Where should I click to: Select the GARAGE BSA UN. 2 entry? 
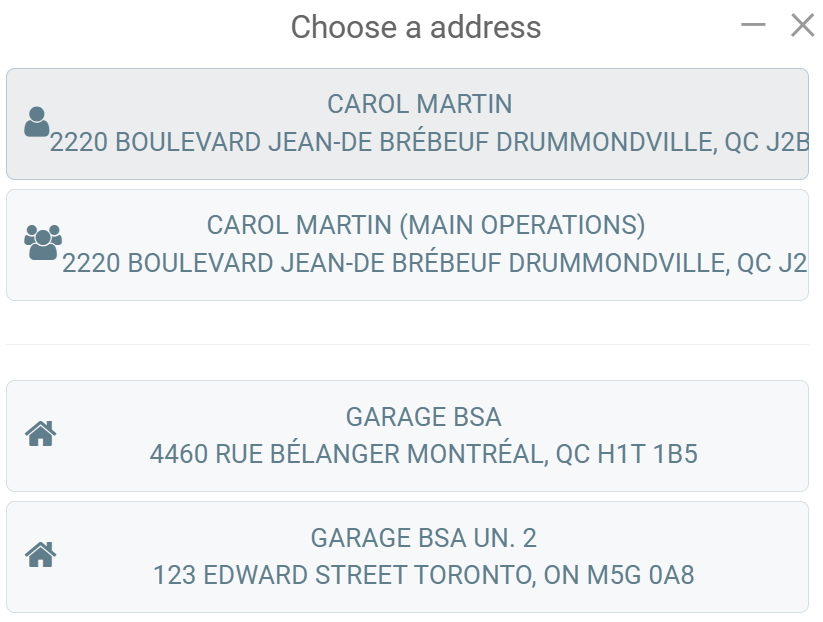tap(423, 538)
